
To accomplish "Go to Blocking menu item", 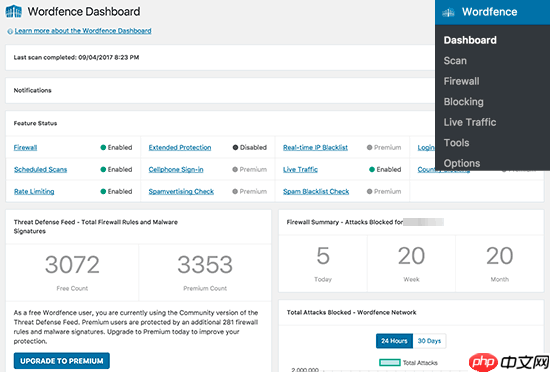I will point(463,102).
